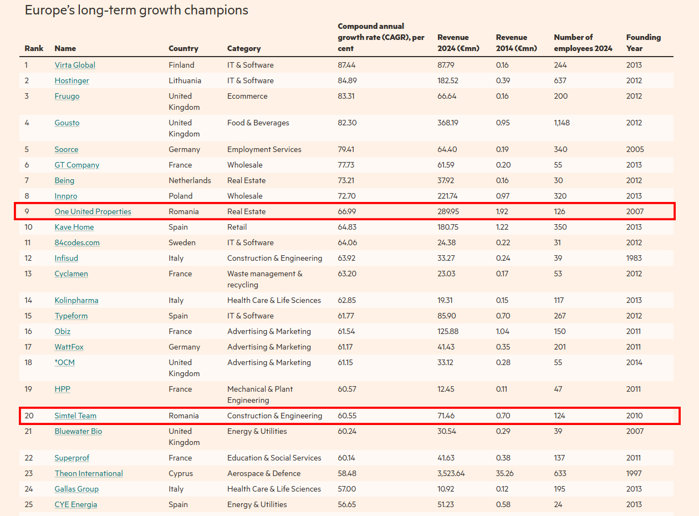Click the Kave Home link

[x=74, y=227]
